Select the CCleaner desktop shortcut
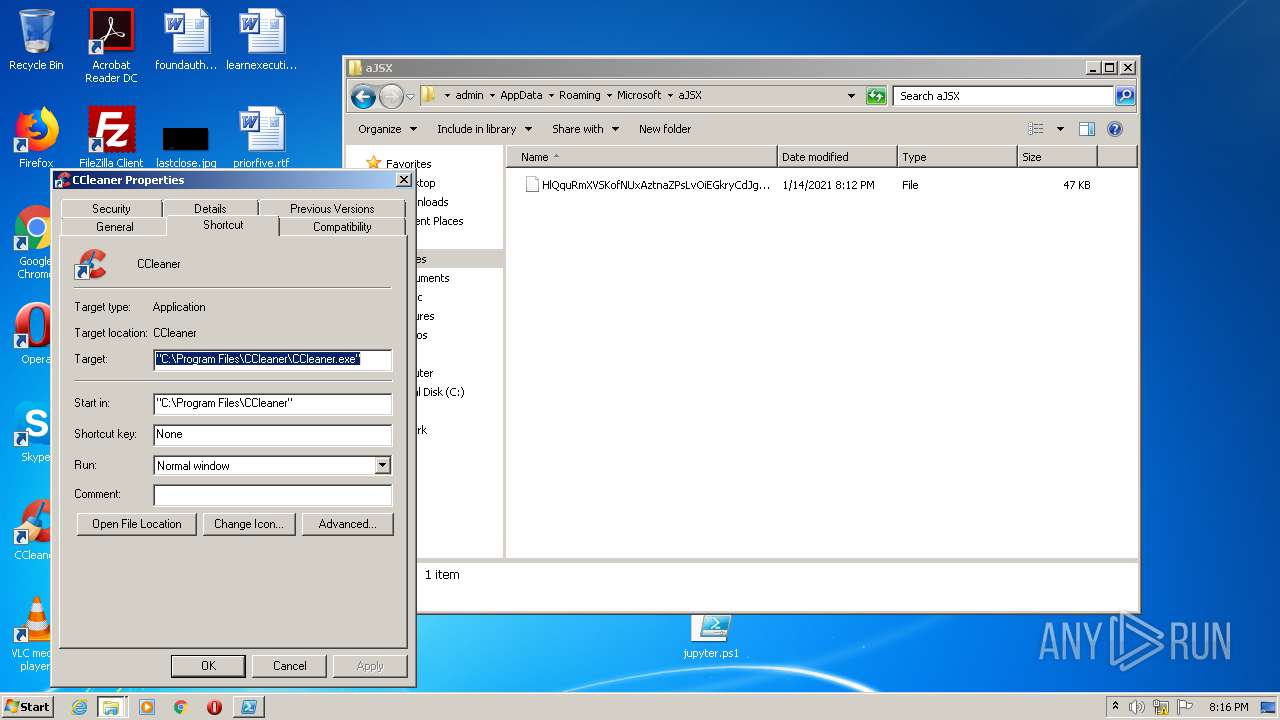 (x=33, y=530)
